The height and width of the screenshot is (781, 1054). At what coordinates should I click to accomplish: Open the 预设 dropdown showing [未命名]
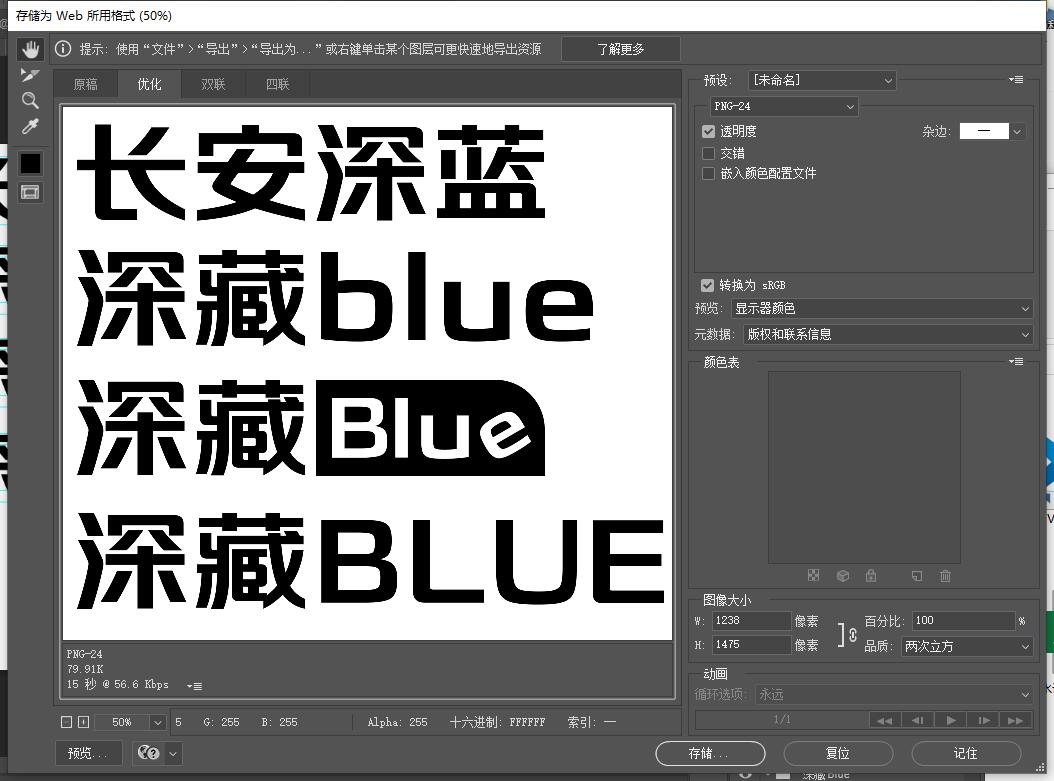[822, 80]
